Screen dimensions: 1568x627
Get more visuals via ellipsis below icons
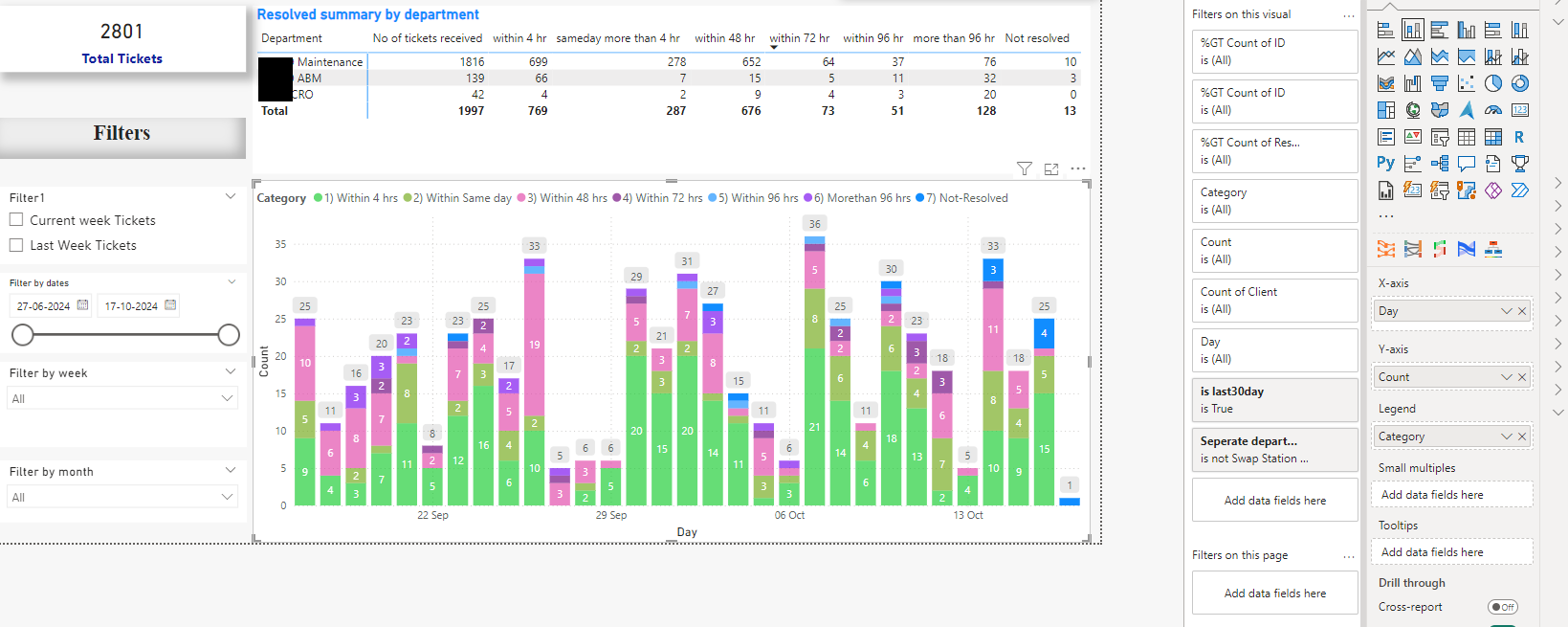click(x=1386, y=216)
